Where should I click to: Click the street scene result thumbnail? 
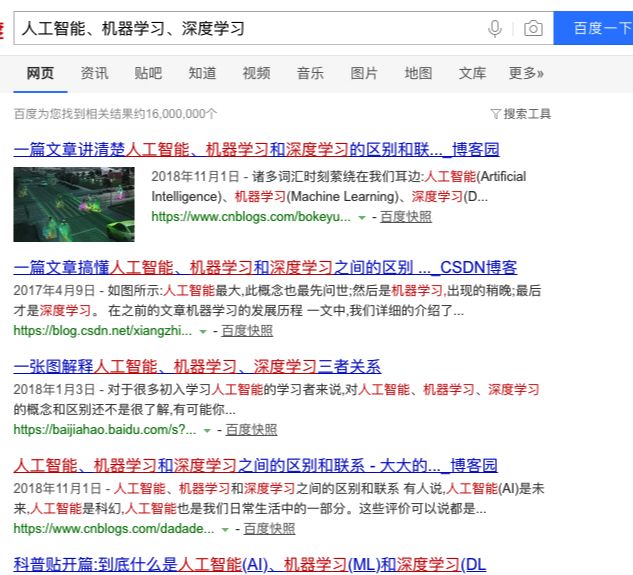pyautogui.click(x=74, y=204)
